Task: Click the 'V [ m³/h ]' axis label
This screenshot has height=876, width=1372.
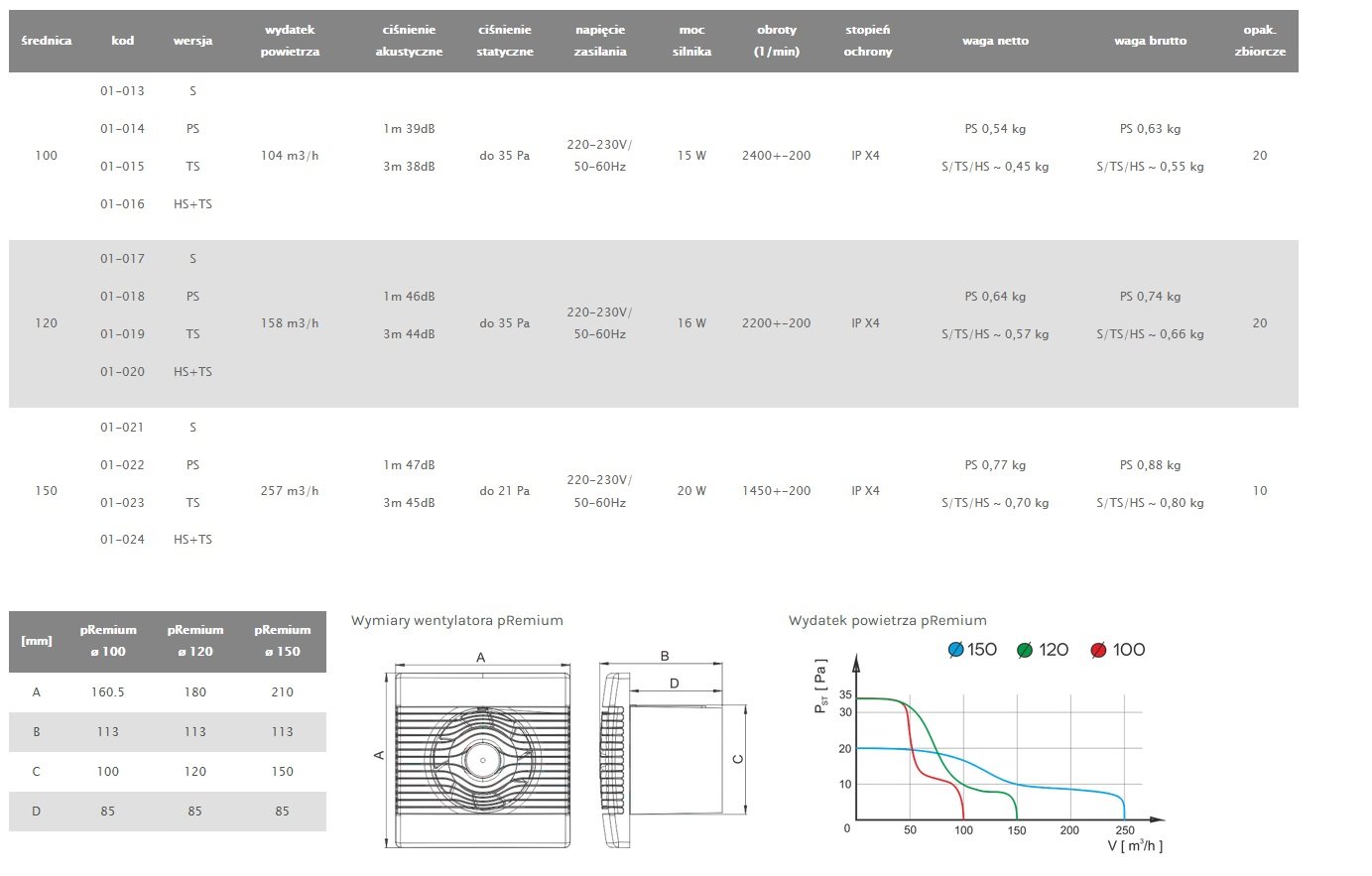Action: [1135, 846]
